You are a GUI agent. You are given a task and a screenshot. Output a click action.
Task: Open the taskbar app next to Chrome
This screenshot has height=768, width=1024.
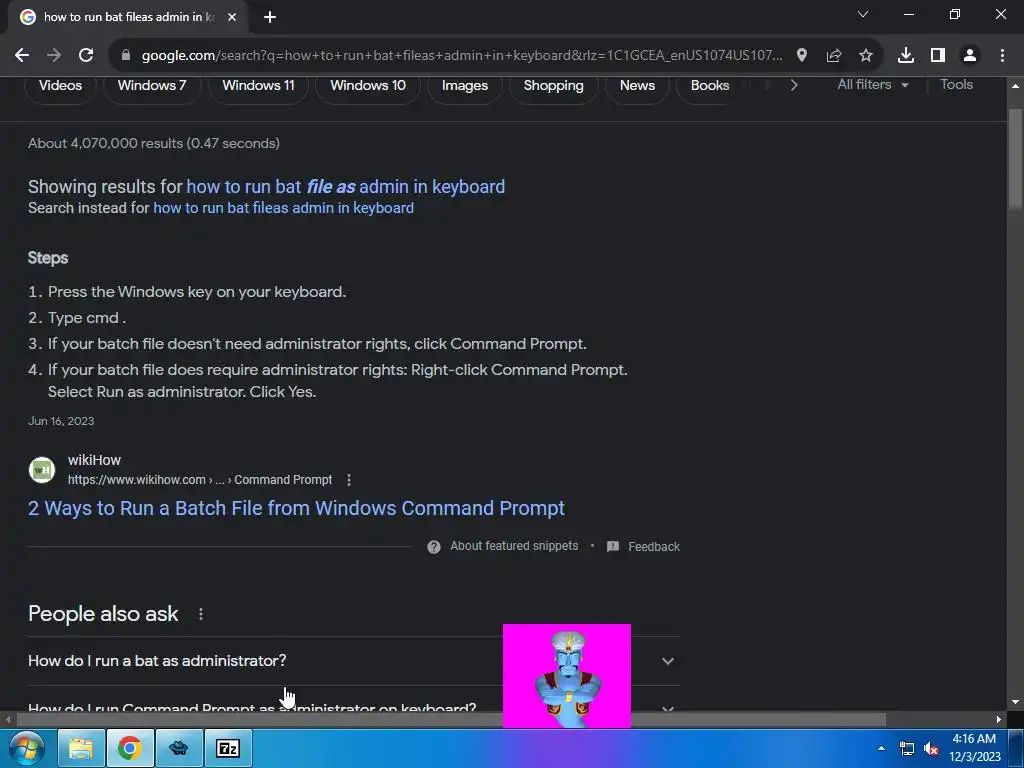click(x=179, y=748)
